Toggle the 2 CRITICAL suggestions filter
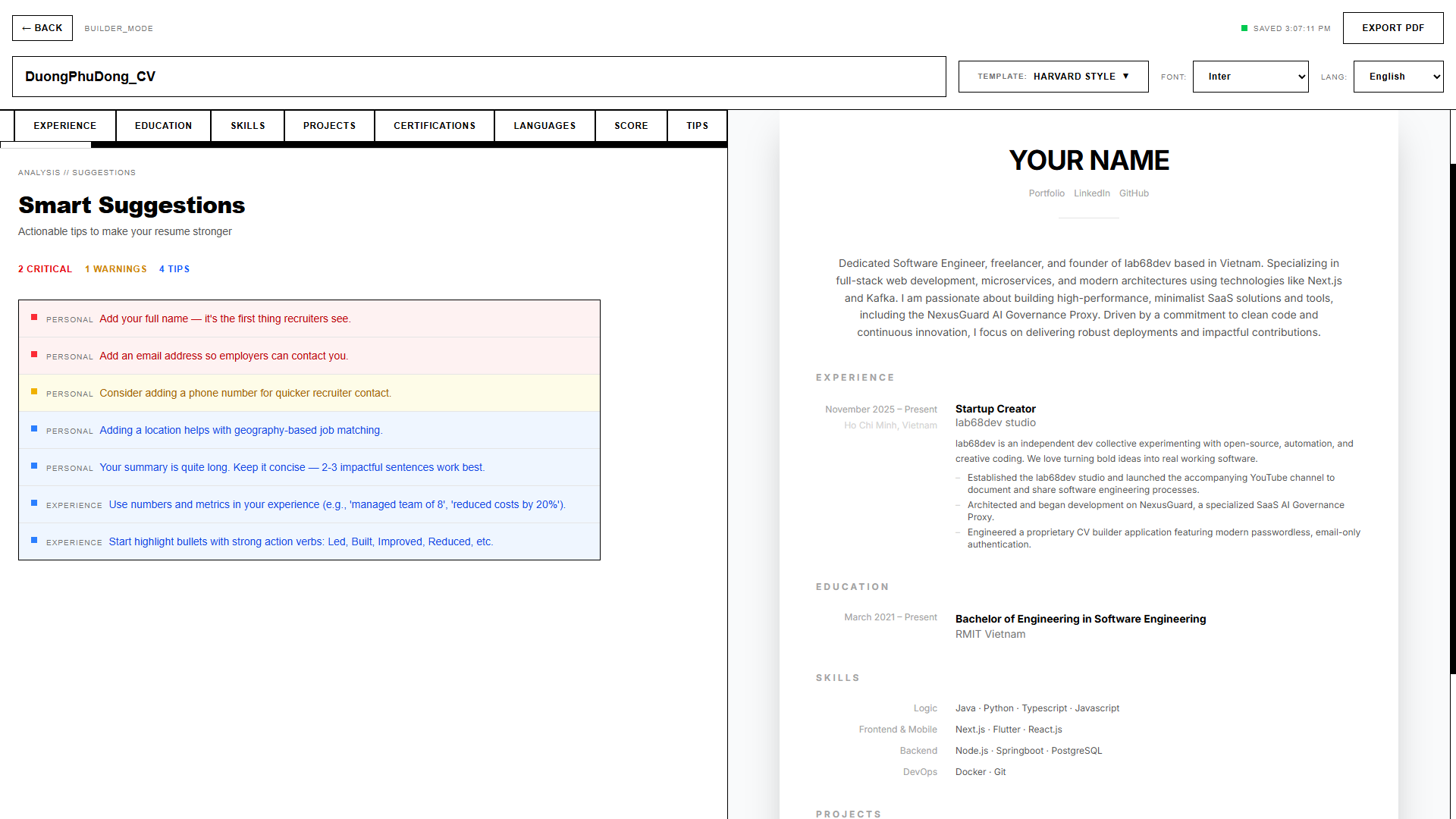This screenshot has height=819, width=1456. 45,268
